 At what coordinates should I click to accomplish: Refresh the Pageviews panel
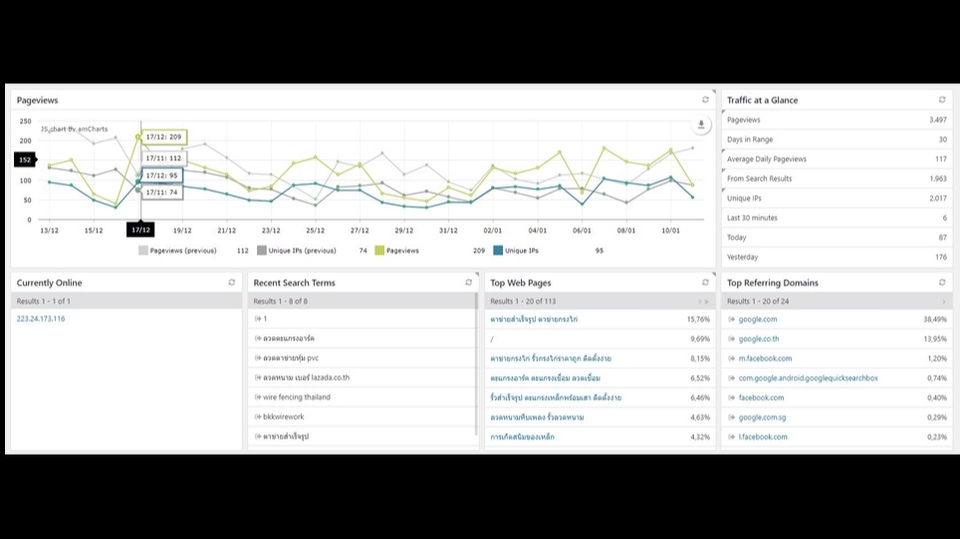click(x=705, y=100)
